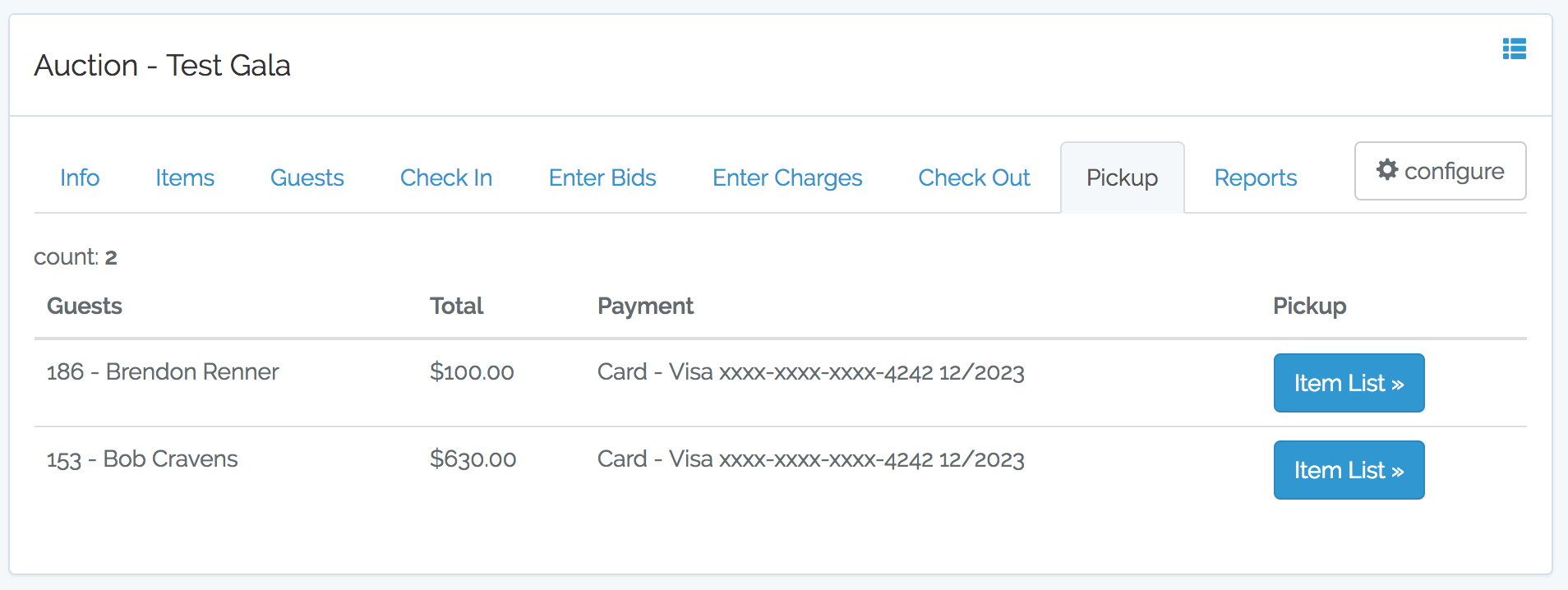
Task: Select the active Pickup tab
Action: pos(1123,177)
